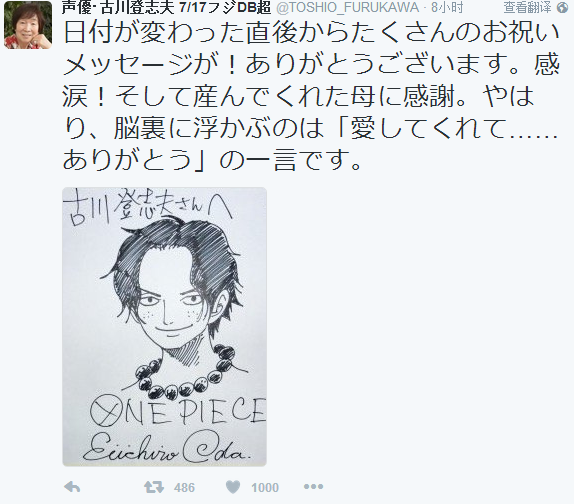Enlarge the Ace sketch image thumbnail
Image resolution: width=574 pixels, height=504 pixels.
164,327
